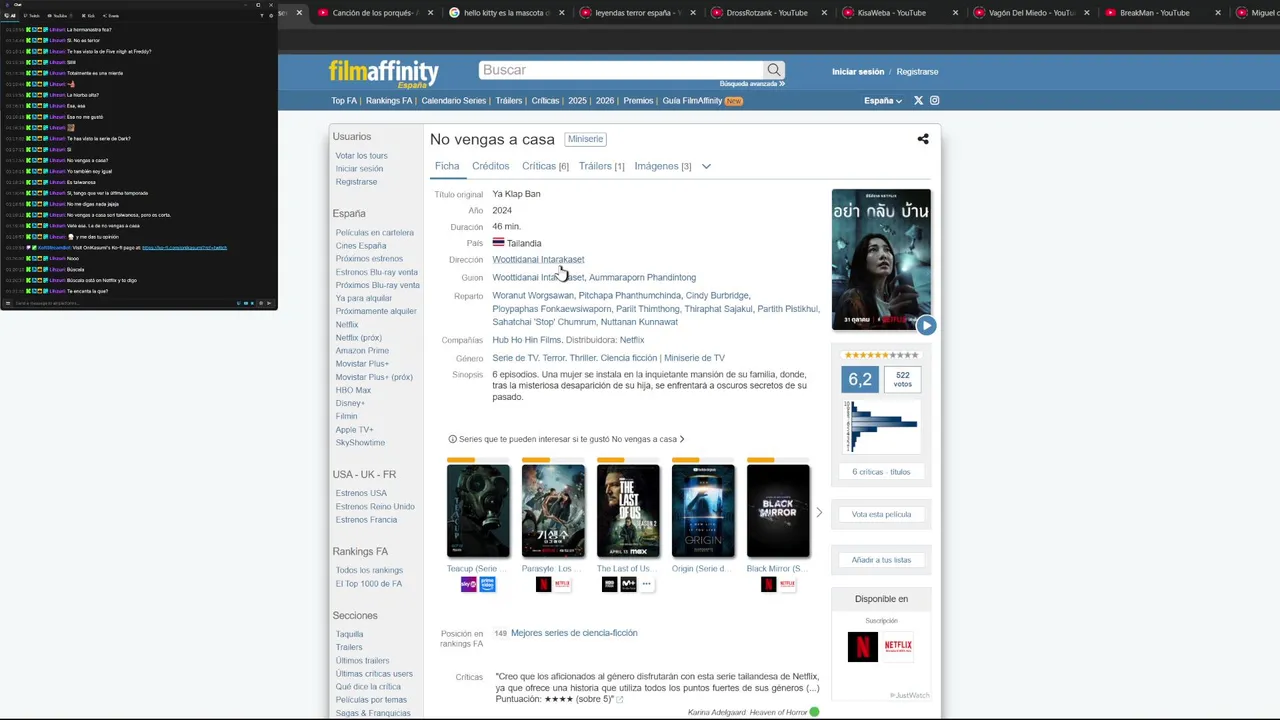Select the Kick tab in chat window
The height and width of the screenshot is (720, 1280).
click(88, 16)
